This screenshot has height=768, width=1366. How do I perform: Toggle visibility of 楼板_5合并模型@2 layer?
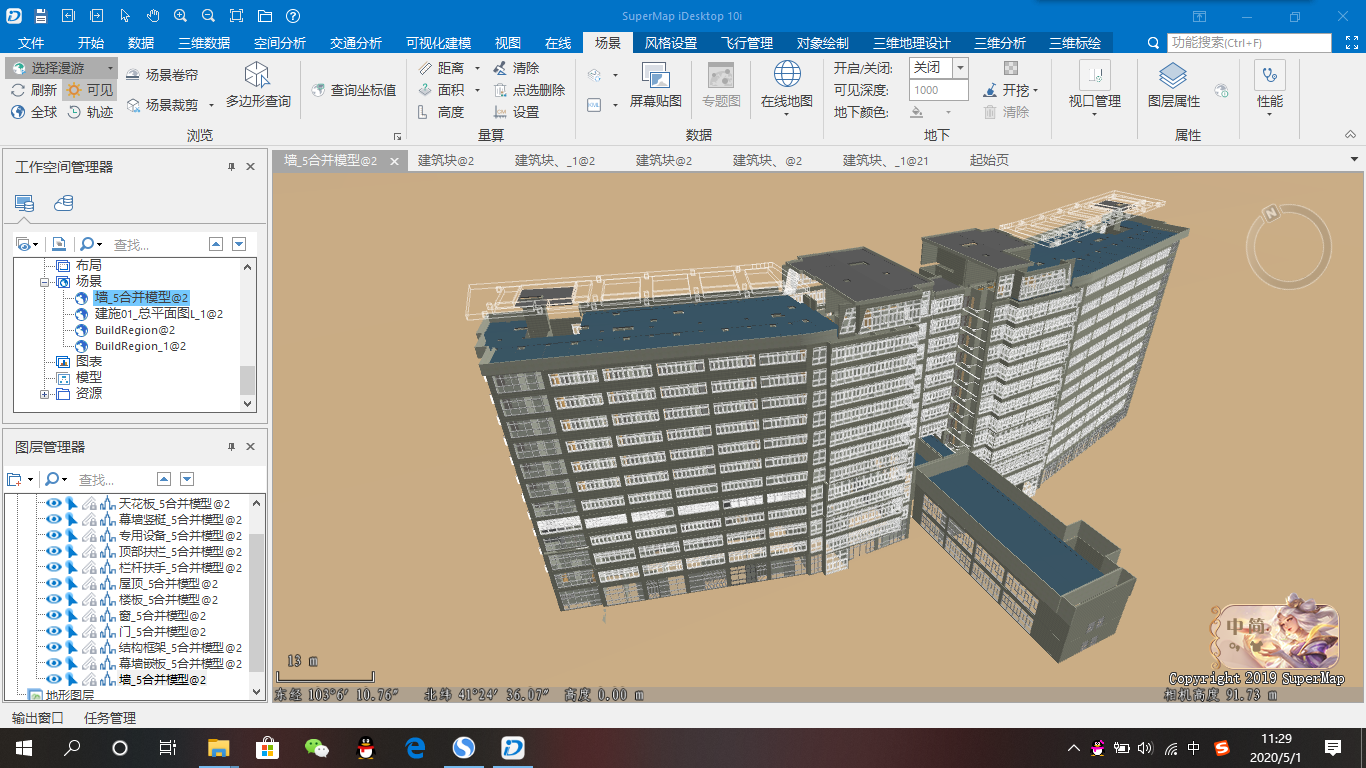pyautogui.click(x=54, y=600)
